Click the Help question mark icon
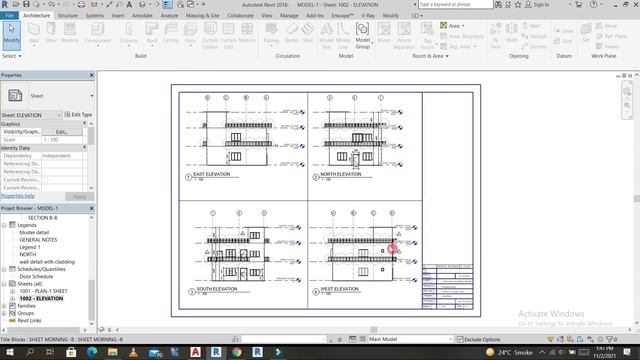640x360 pixels. (x=593, y=4)
